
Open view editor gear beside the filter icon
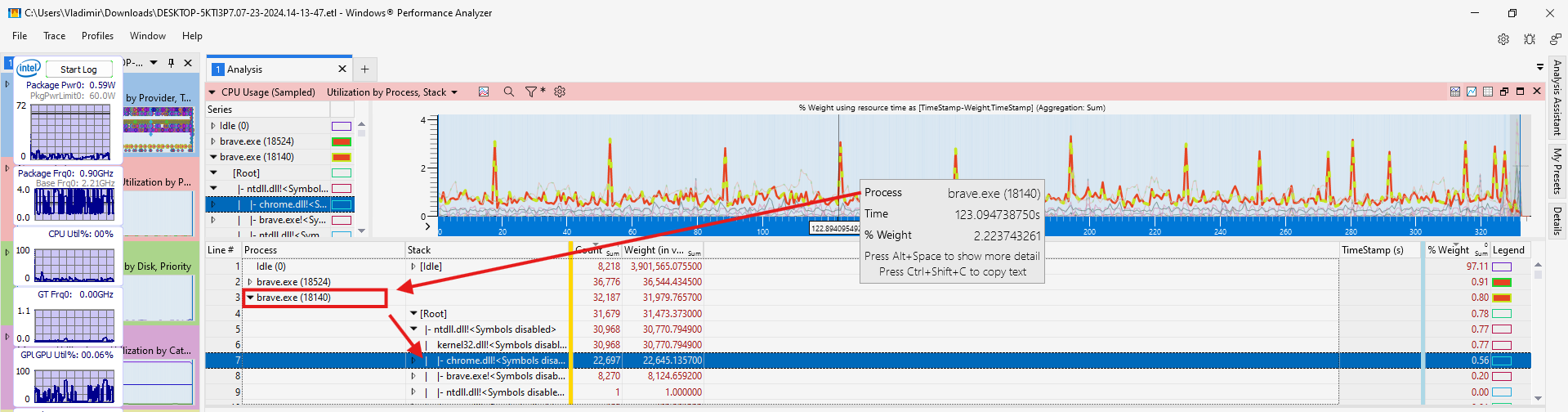tap(560, 92)
